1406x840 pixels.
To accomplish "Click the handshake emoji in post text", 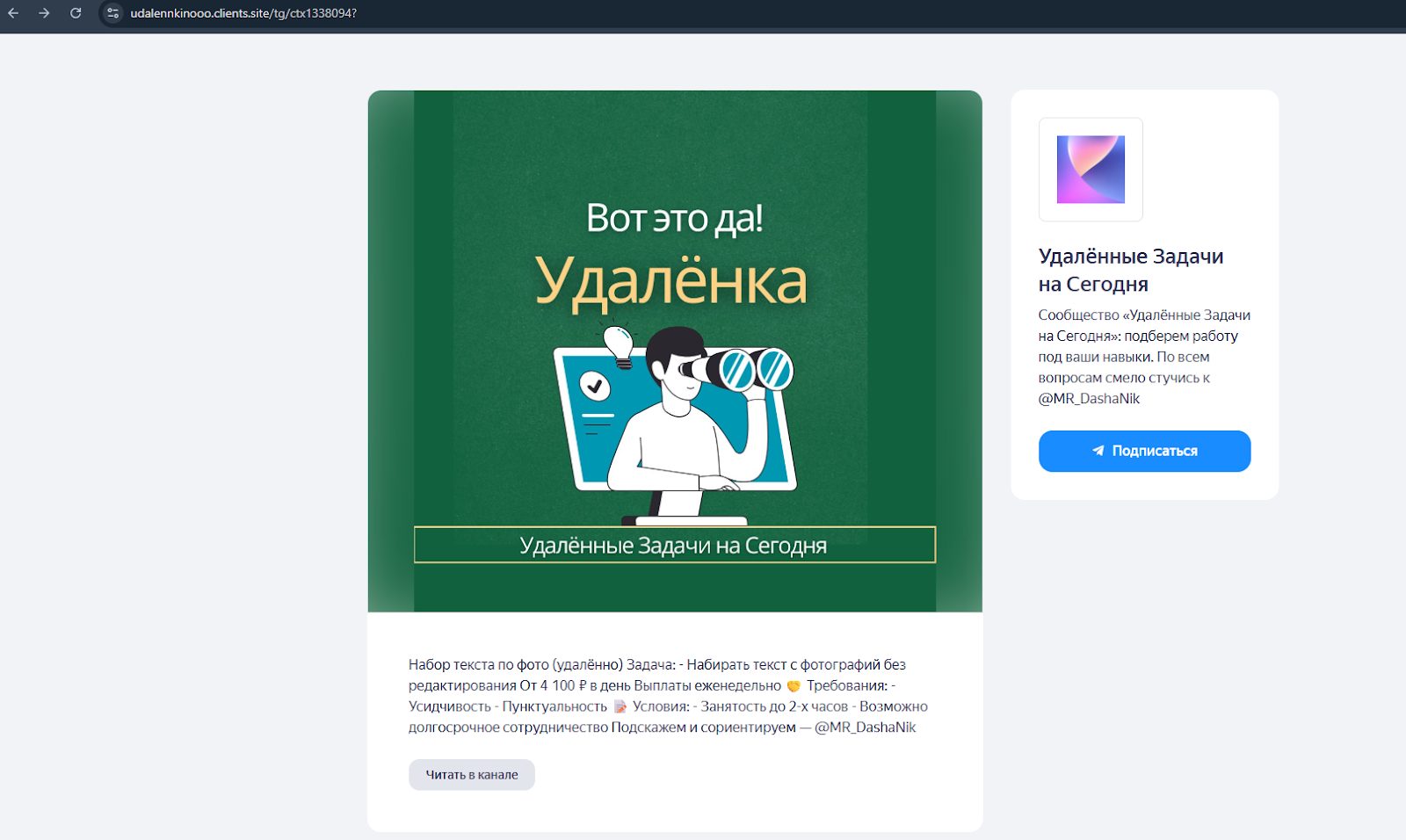I will (794, 685).
